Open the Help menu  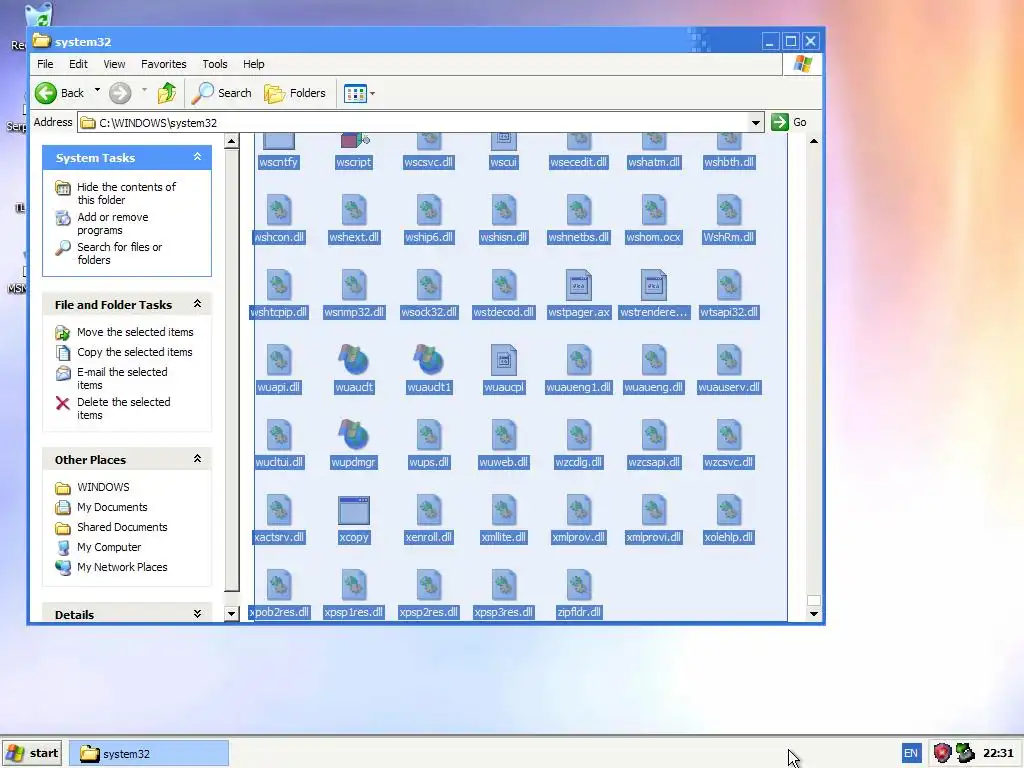(253, 64)
